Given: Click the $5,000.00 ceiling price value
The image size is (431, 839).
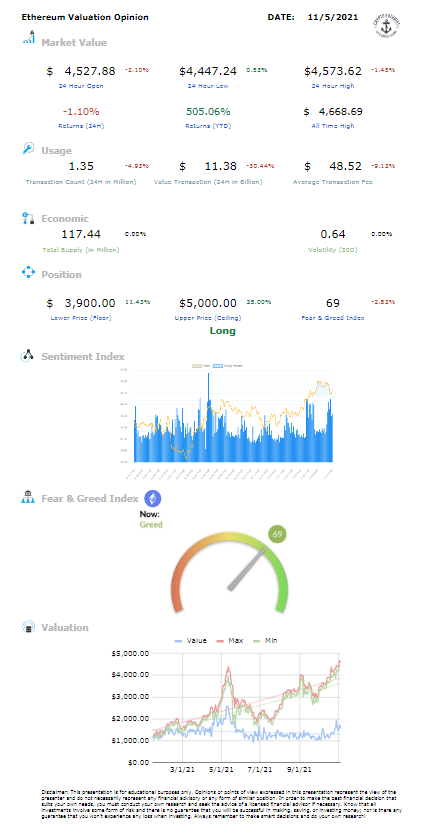Looking at the screenshot, I should tap(208, 303).
